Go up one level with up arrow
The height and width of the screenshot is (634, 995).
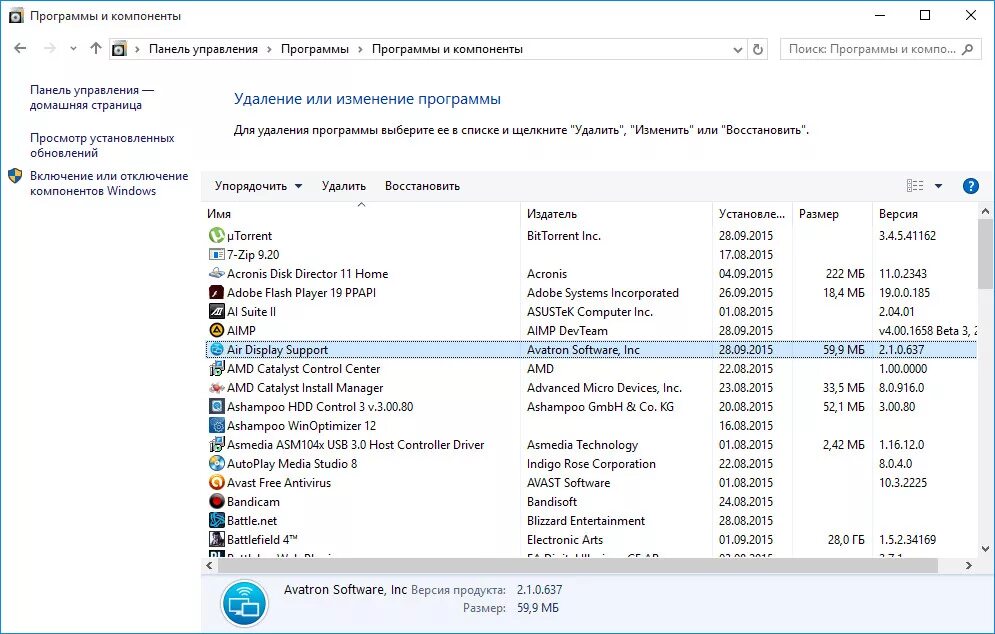pyautogui.click(x=96, y=48)
